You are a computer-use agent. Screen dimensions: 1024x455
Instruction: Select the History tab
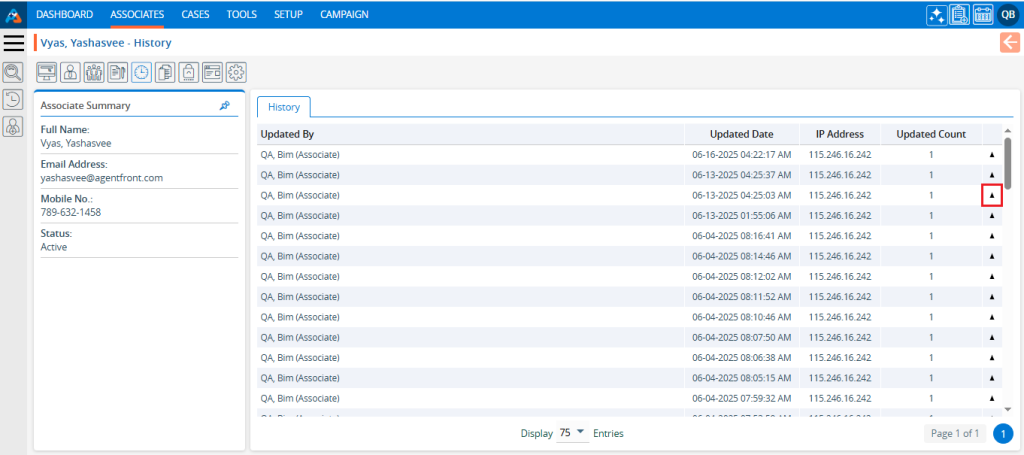(284, 107)
